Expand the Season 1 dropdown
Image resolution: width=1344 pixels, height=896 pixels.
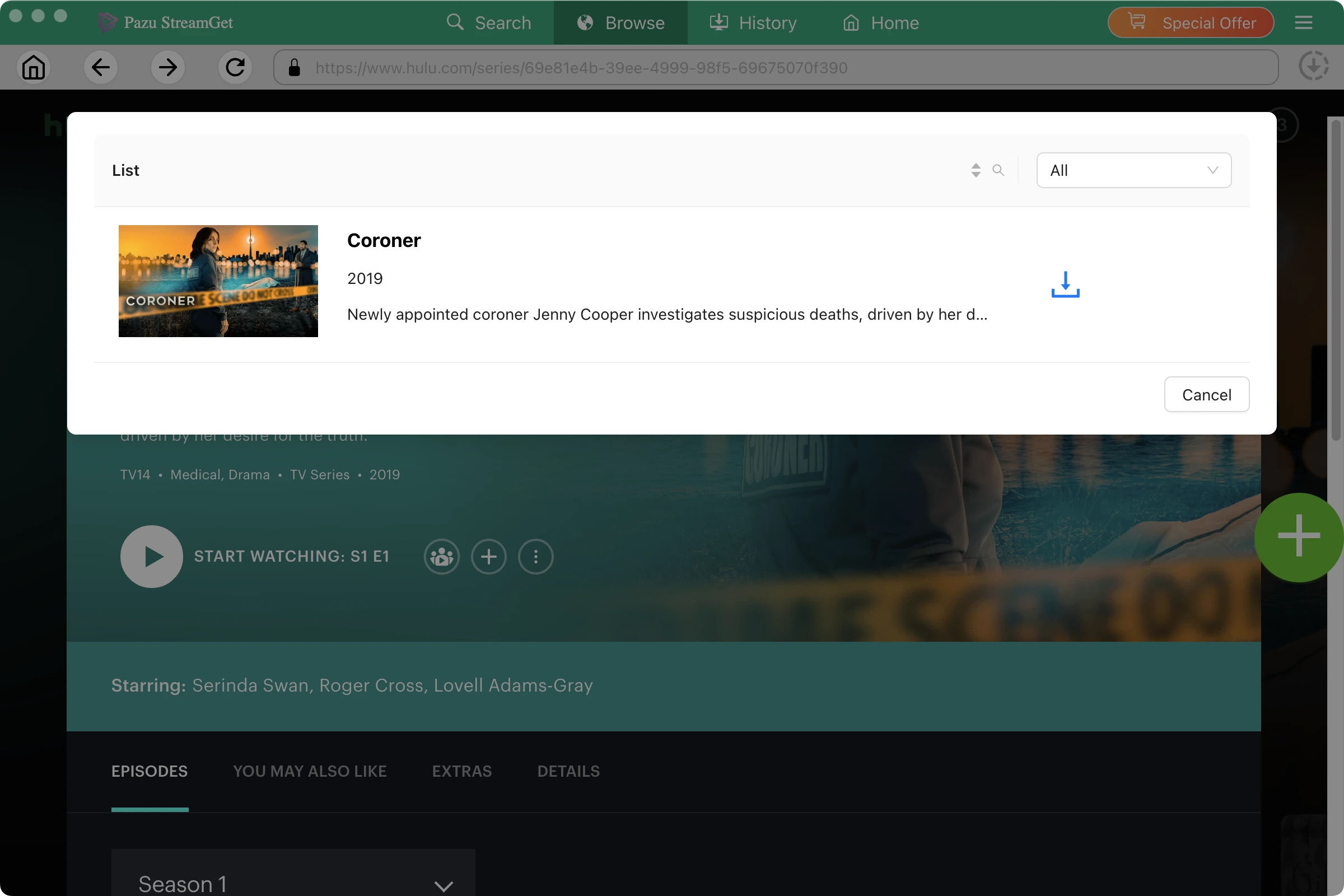coord(293,872)
